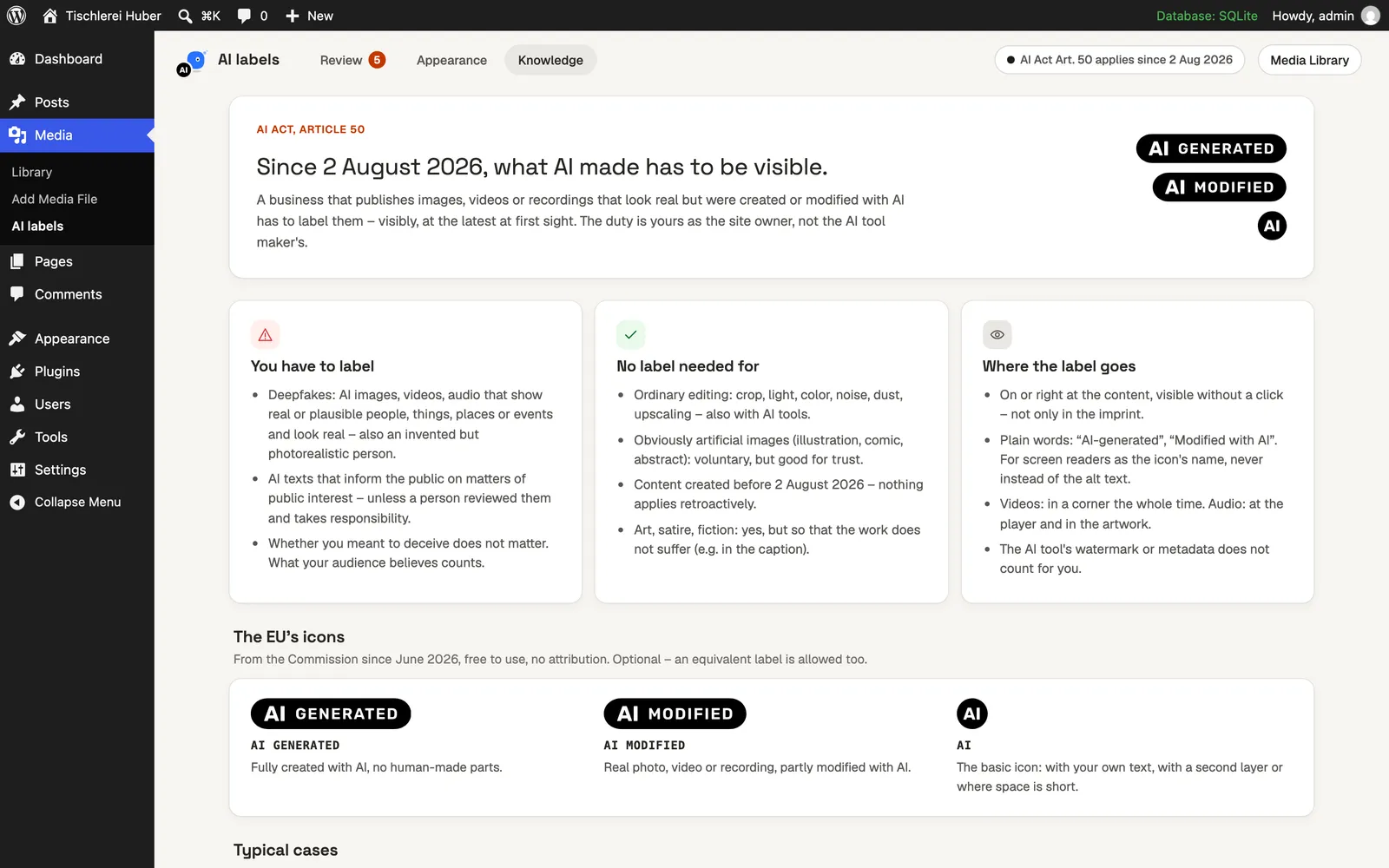Click the red 5 badge on Review
This screenshot has height=868, width=1389.
click(x=377, y=60)
